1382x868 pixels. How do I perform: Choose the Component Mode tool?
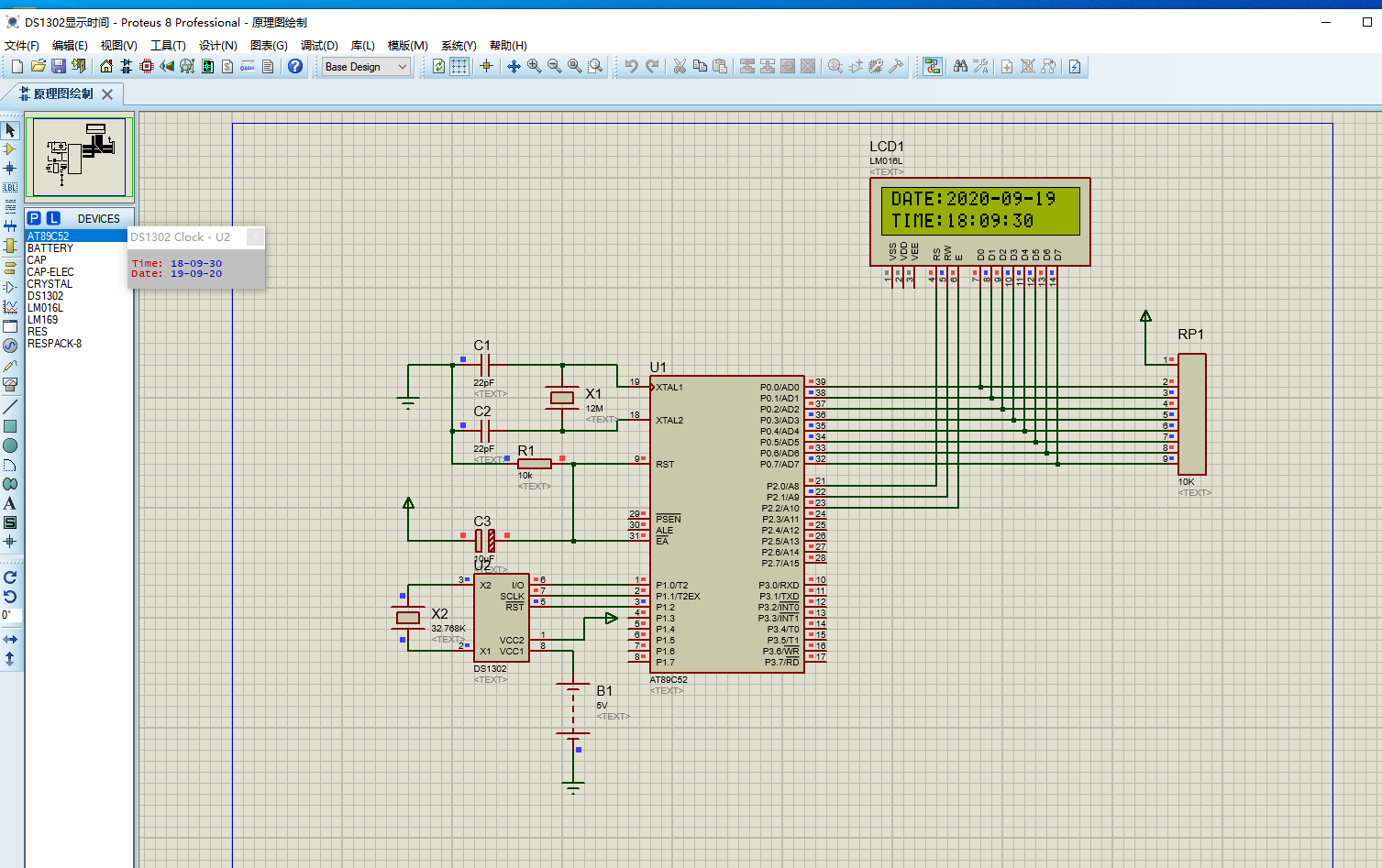tap(10, 149)
